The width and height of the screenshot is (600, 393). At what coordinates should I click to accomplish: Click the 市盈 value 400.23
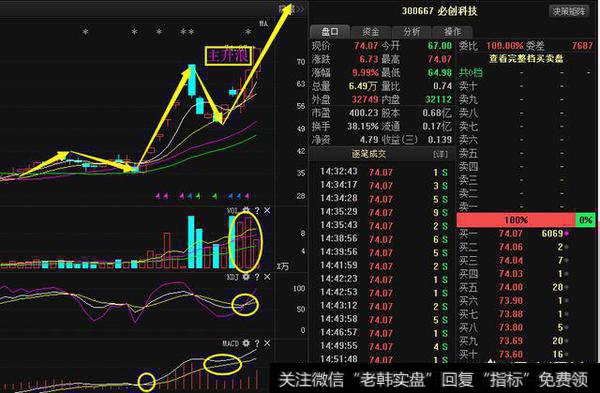pos(363,113)
